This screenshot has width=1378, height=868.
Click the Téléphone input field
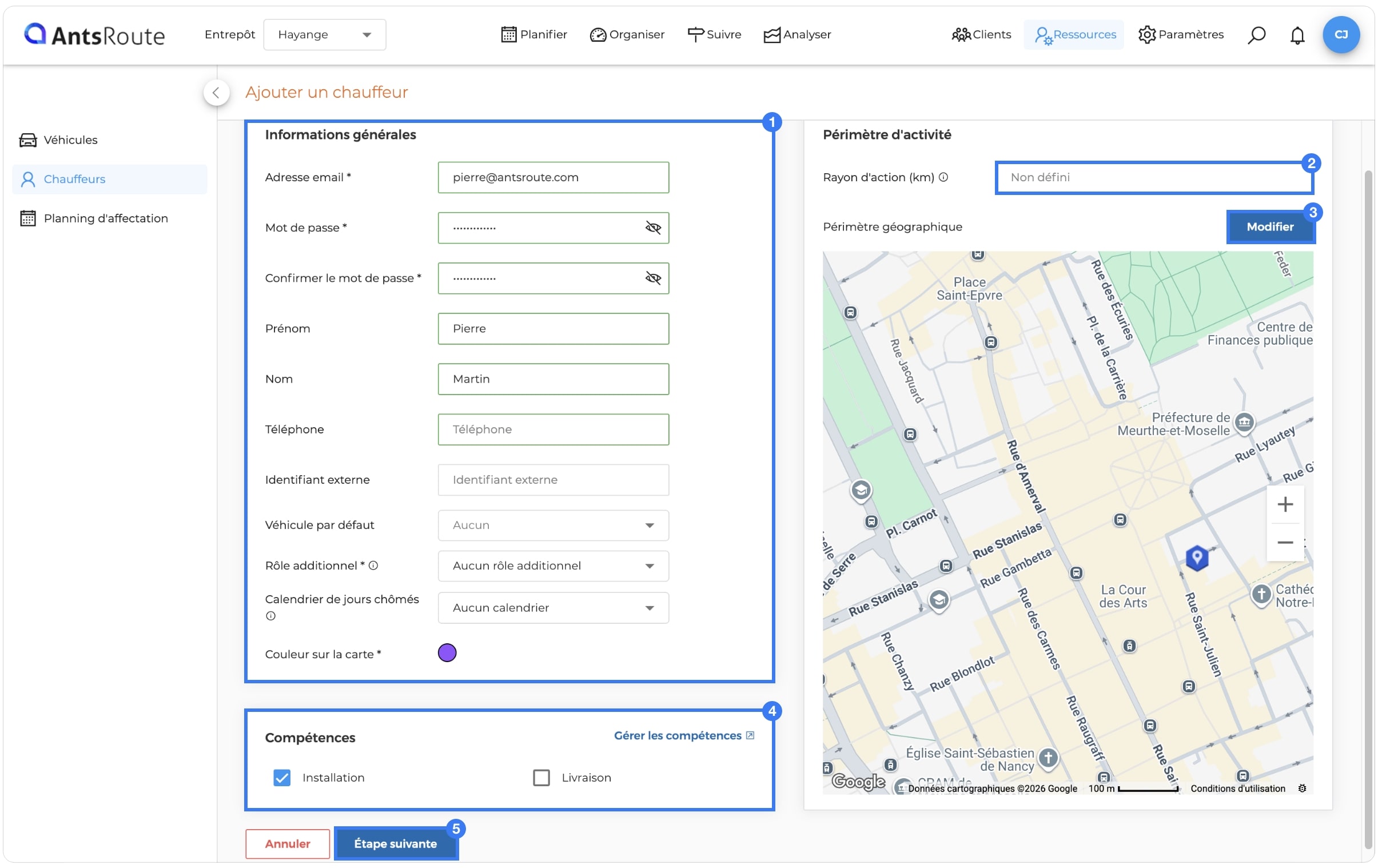tap(553, 429)
